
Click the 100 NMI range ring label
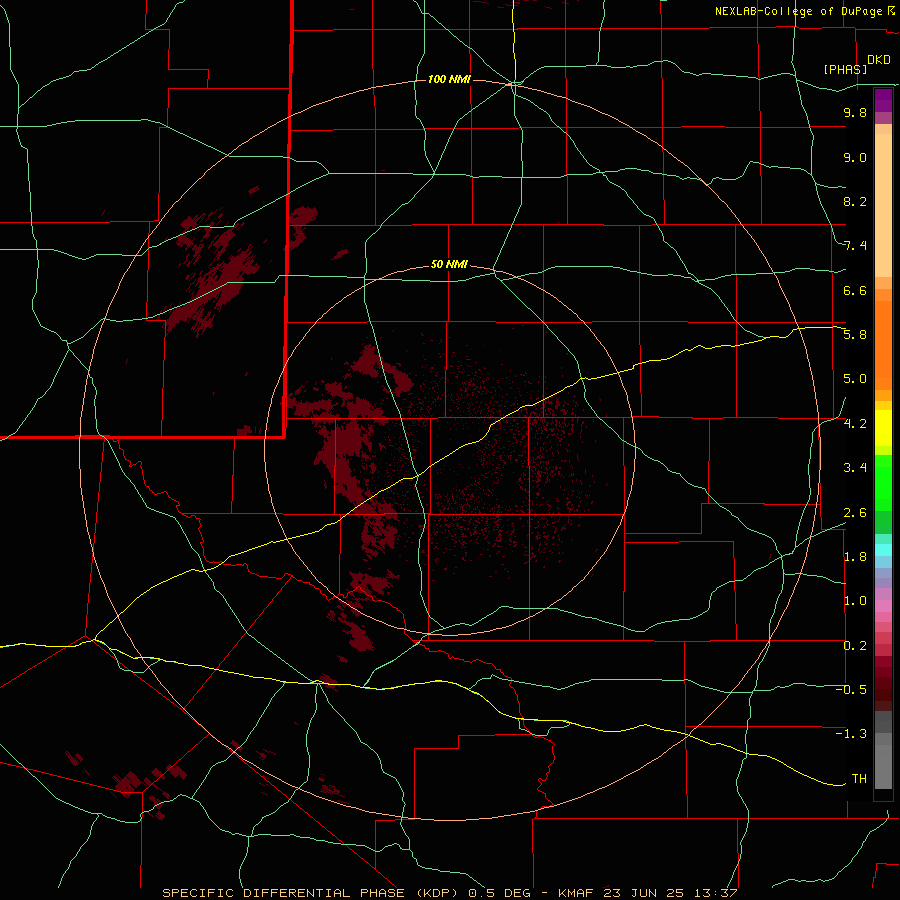(x=449, y=79)
